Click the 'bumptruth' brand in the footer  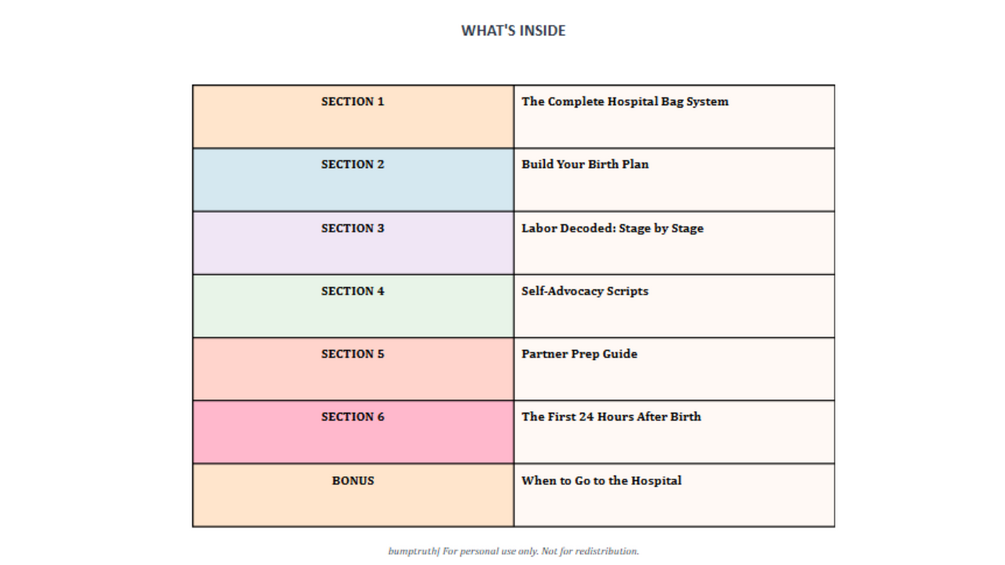tap(413, 551)
